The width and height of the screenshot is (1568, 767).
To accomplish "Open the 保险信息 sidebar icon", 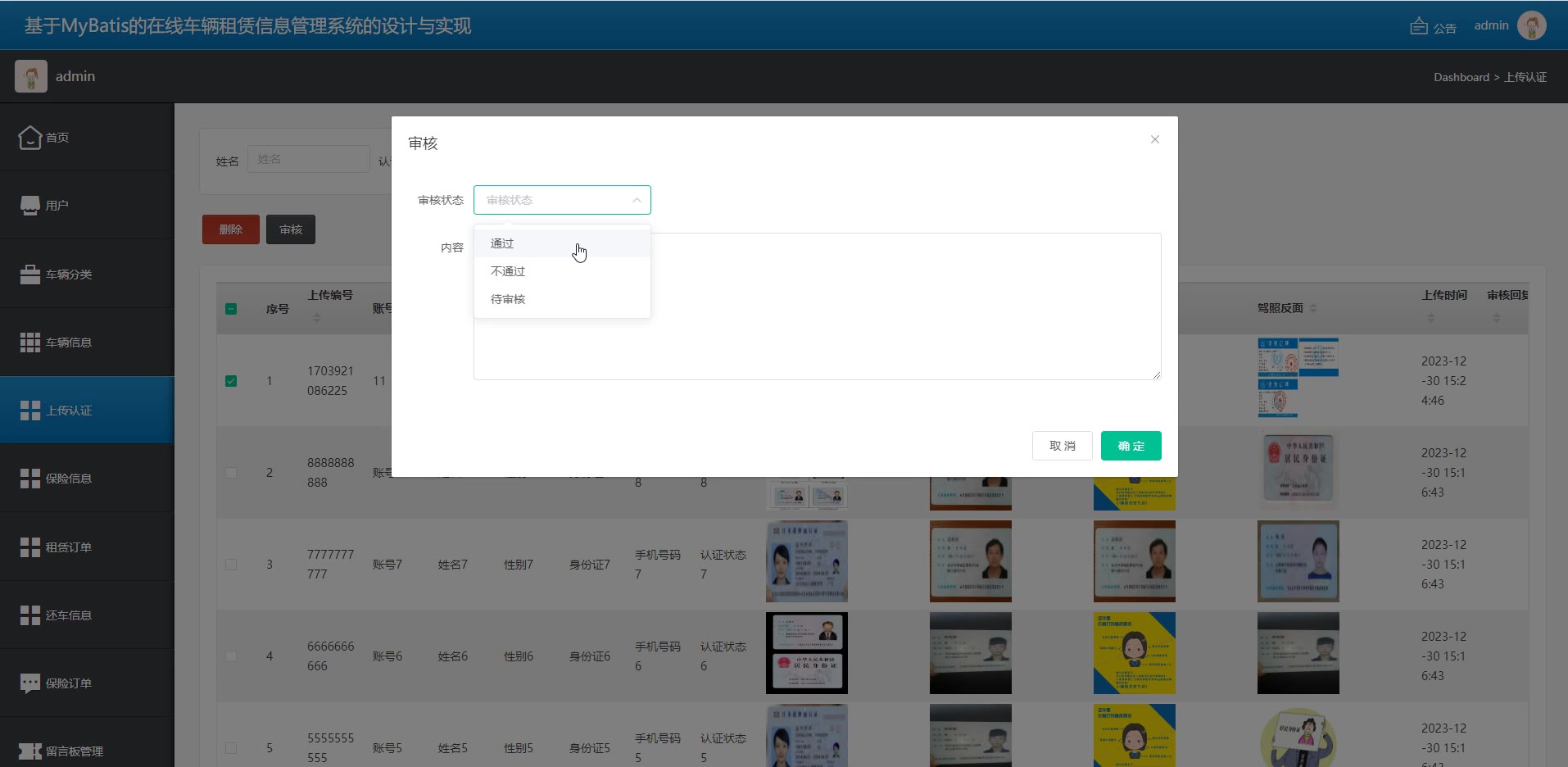I will point(30,479).
